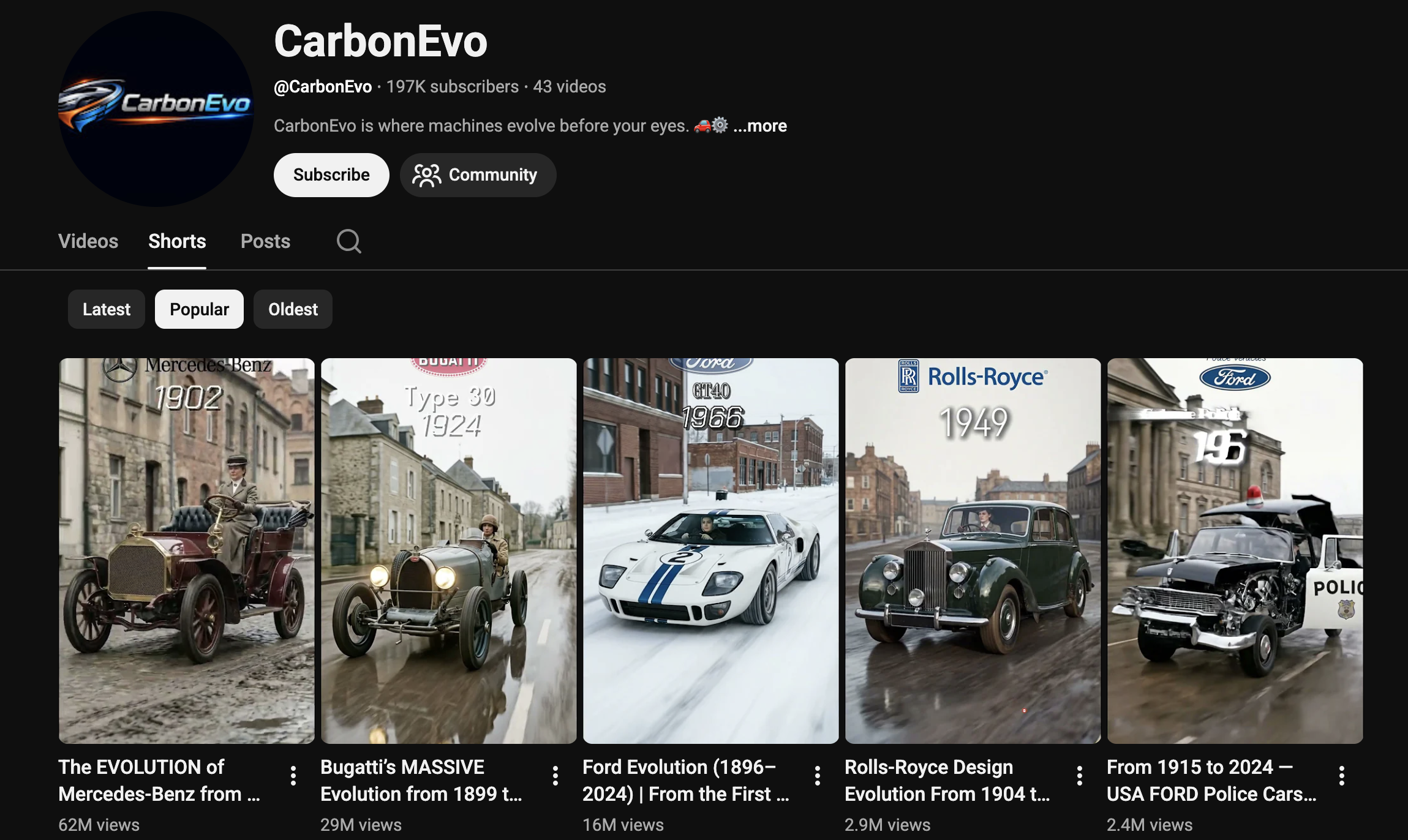The width and height of the screenshot is (1408, 840).
Task: Sort shorts by Popular
Action: (x=199, y=309)
